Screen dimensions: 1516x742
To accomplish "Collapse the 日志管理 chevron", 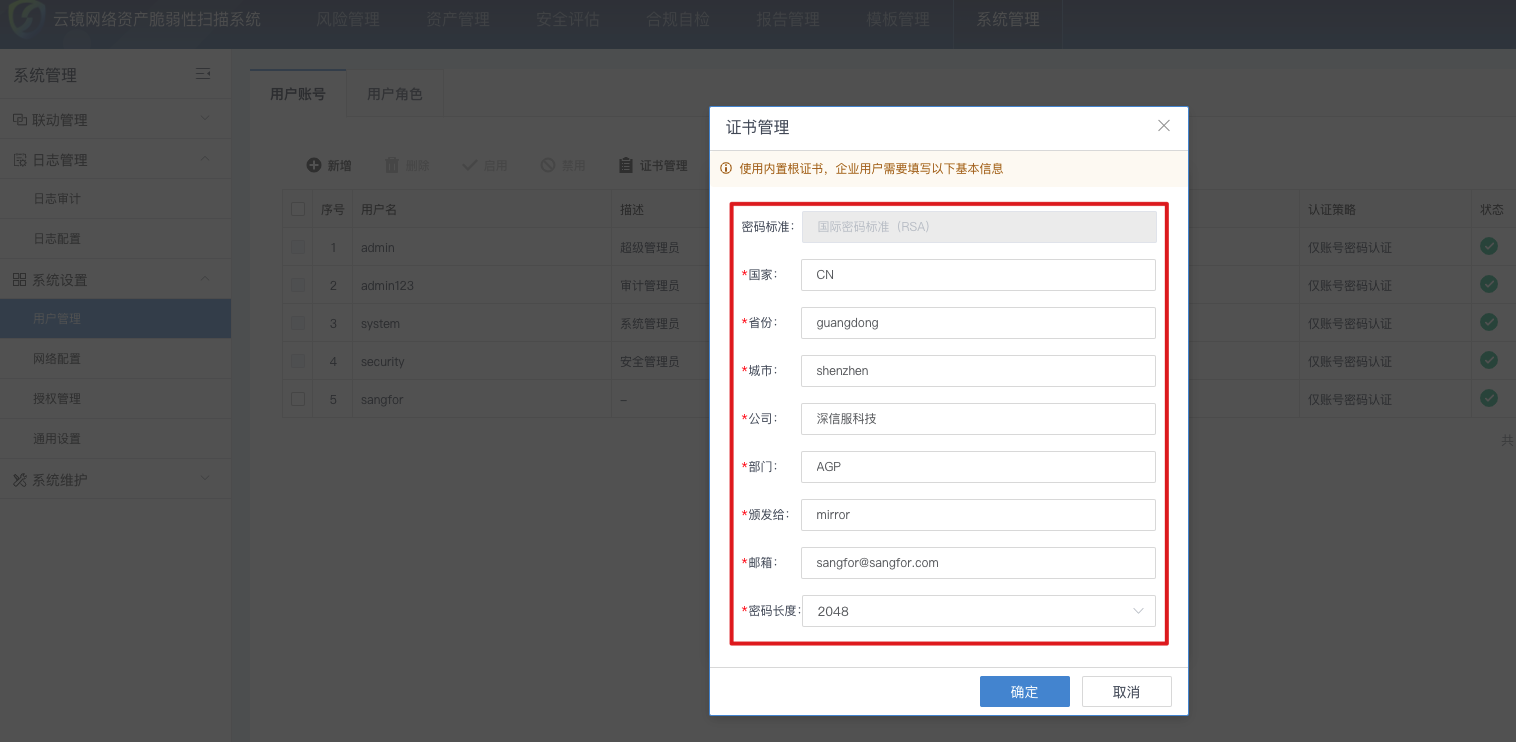I will [x=205, y=158].
